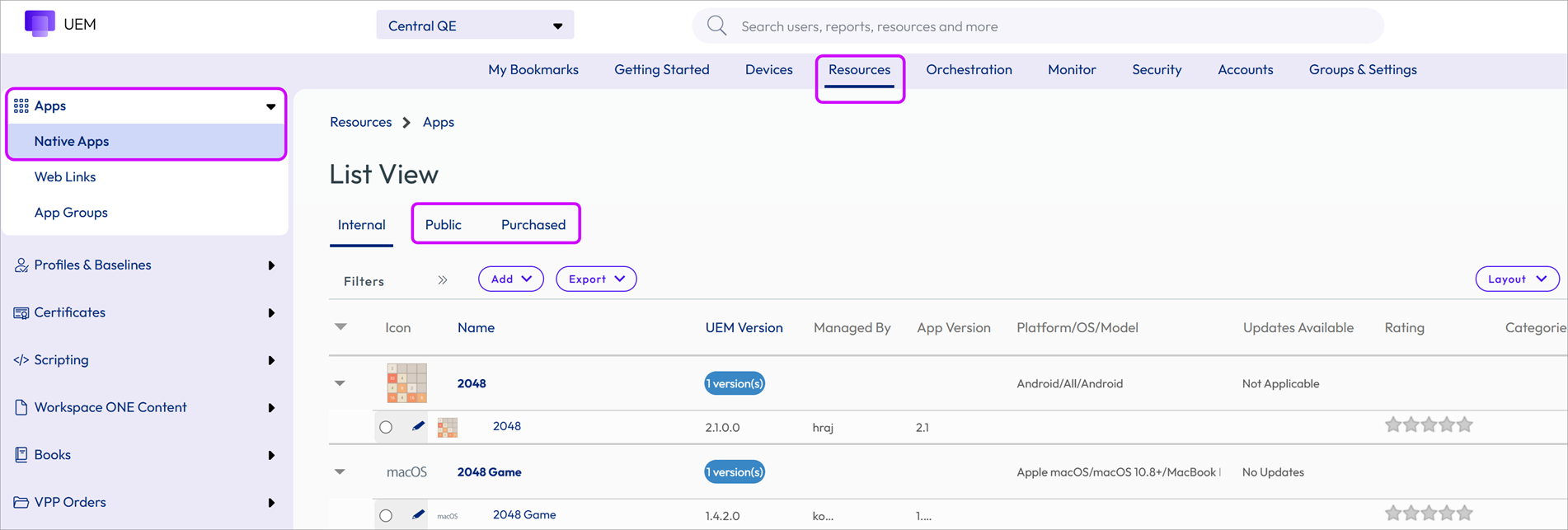Click the Workspace ONE Content document icon

21,407
